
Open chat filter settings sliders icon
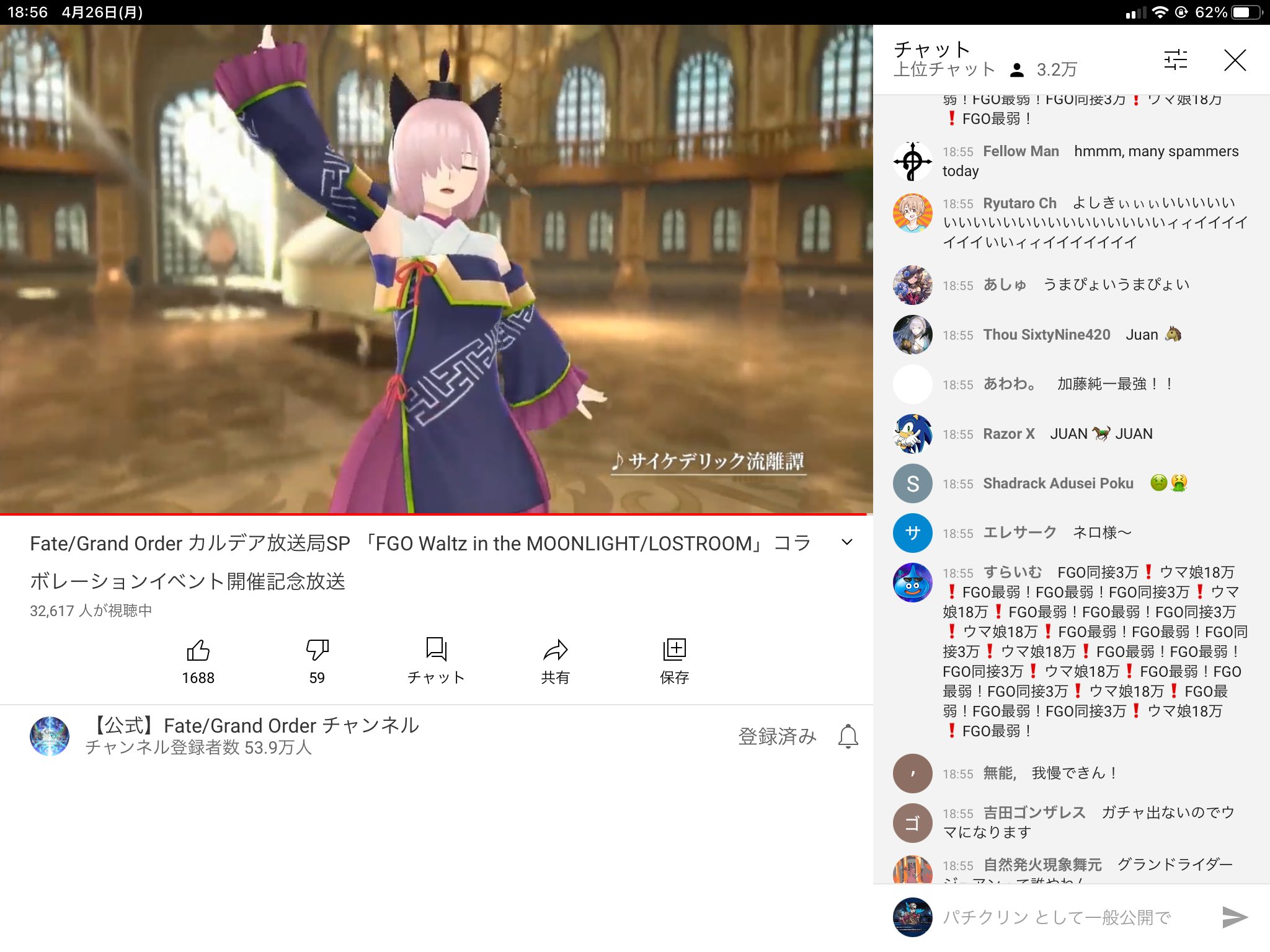[x=1176, y=60]
